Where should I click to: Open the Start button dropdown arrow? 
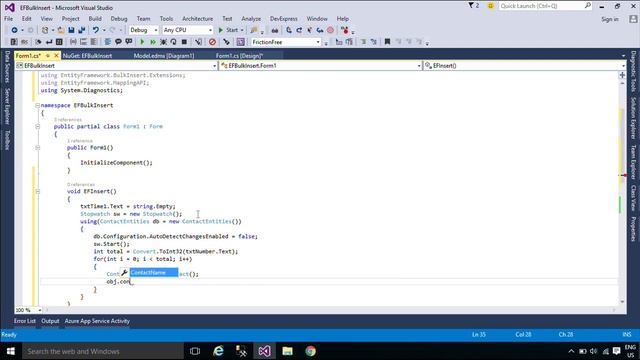[242, 30]
